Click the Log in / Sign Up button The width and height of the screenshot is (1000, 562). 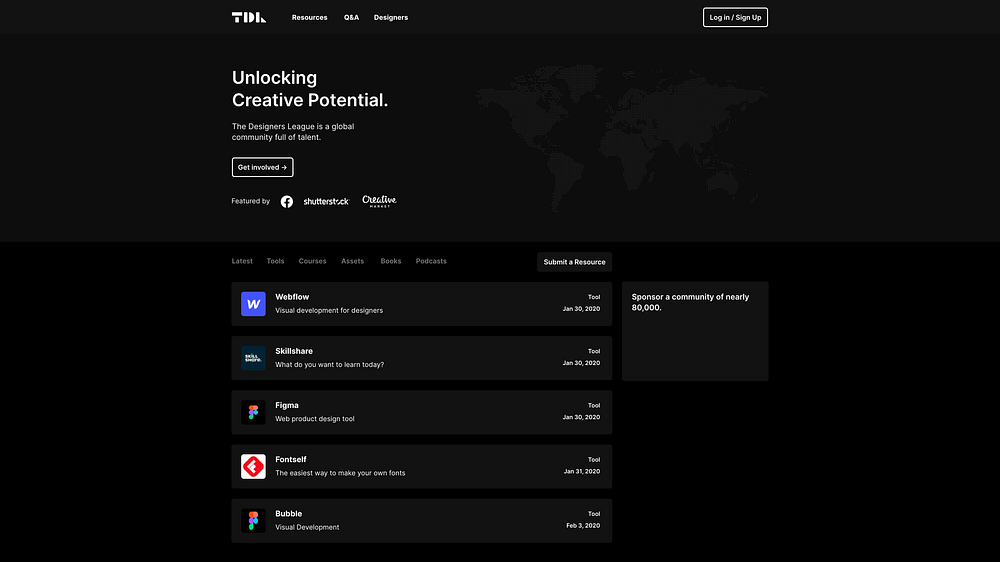pyautogui.click(x=735, y=17)
